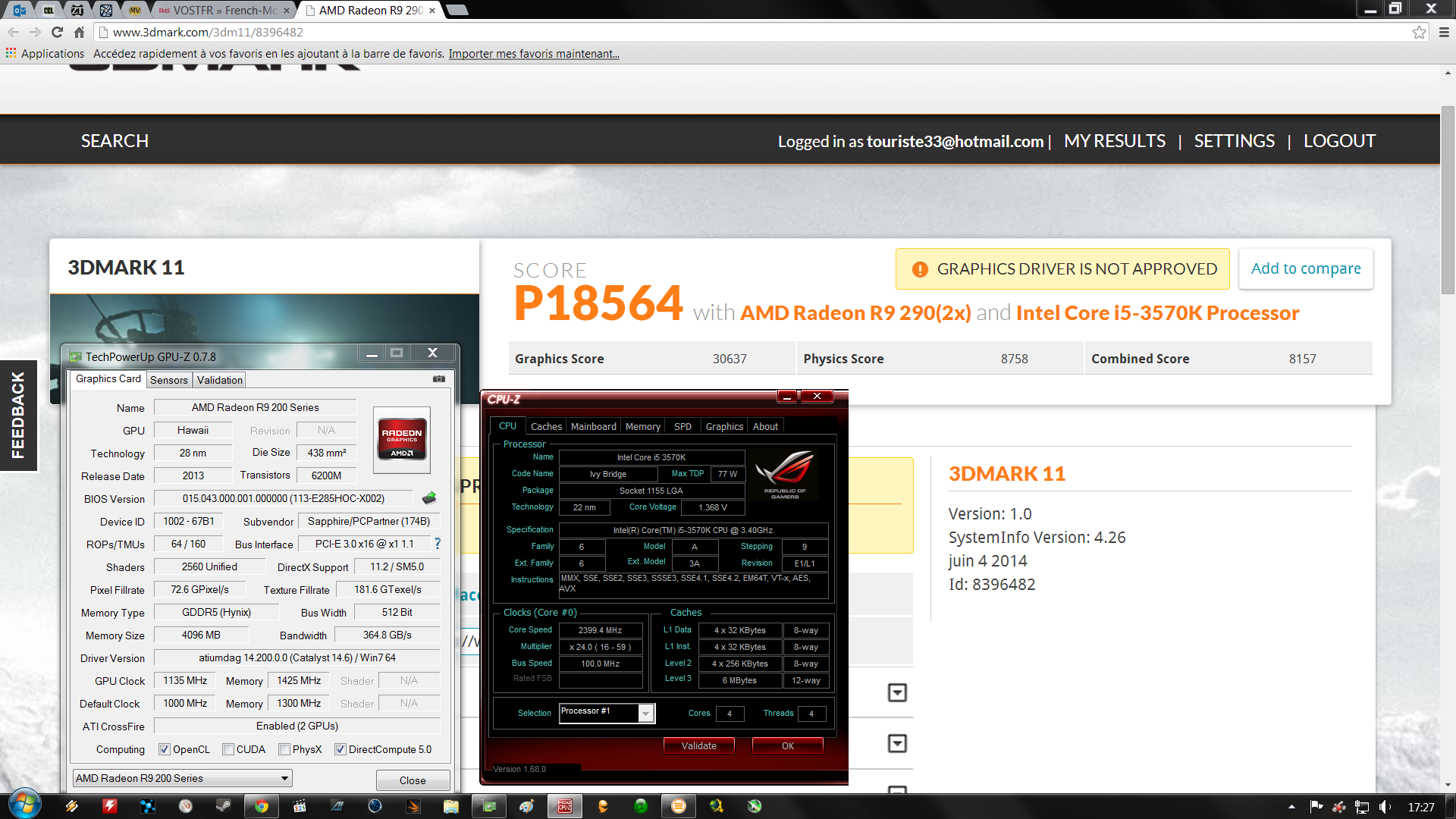Switch to the pinned MV tab
The height and width of the screenshot is (819, 1456).
coord(134,10)
